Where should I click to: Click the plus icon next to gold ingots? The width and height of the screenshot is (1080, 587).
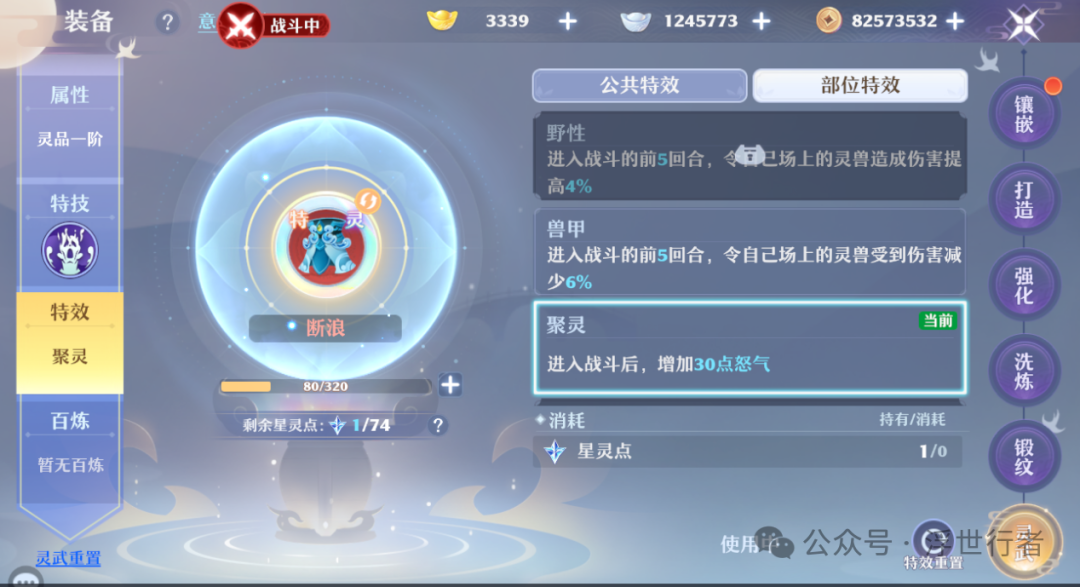tap(568, 21)
